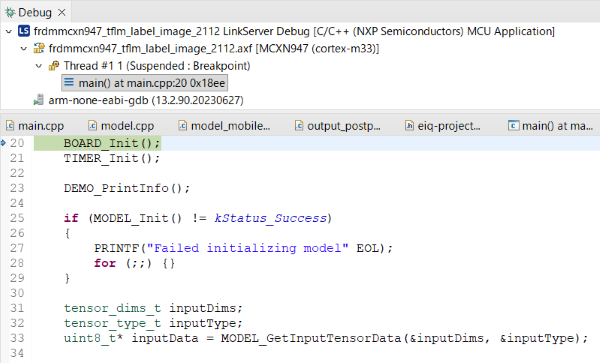600x363 pixels.
Task: Switch to the model.cpp editor tab
Action: (x=121, y=126)
